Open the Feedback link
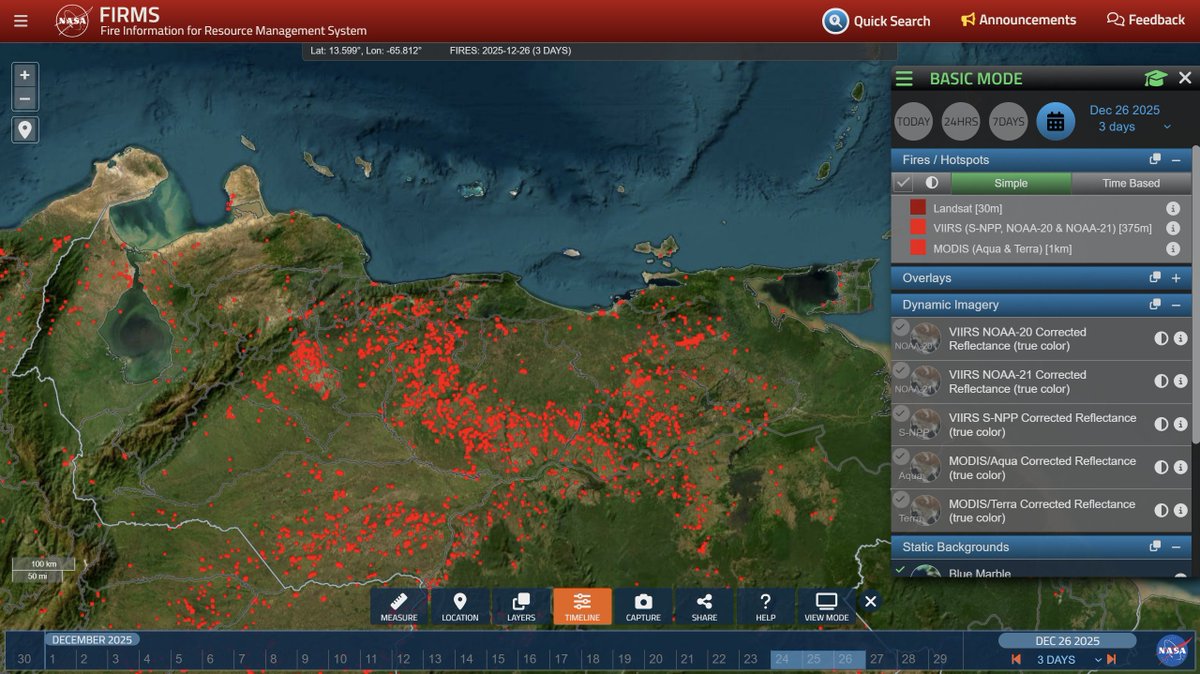The image size is (1200, 674). [x=1146, y=20]
